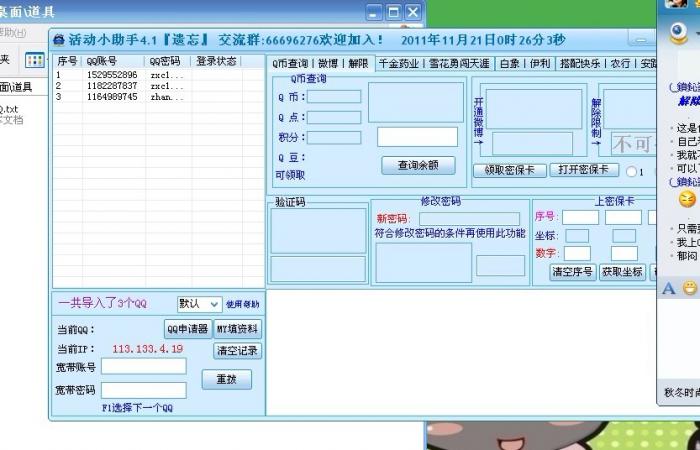
Task: Select the row with QQ 1182287837
Action: (x=158, y=86)
